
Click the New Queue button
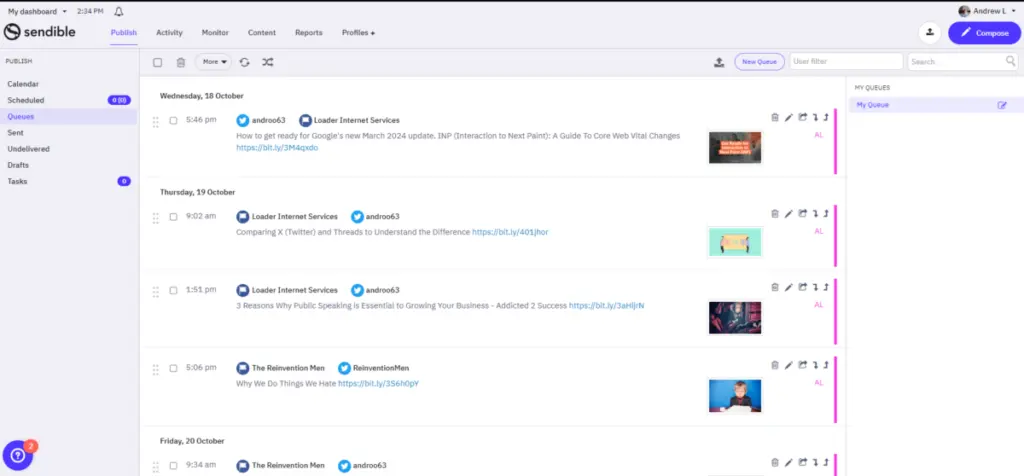[x=759, y=62]
